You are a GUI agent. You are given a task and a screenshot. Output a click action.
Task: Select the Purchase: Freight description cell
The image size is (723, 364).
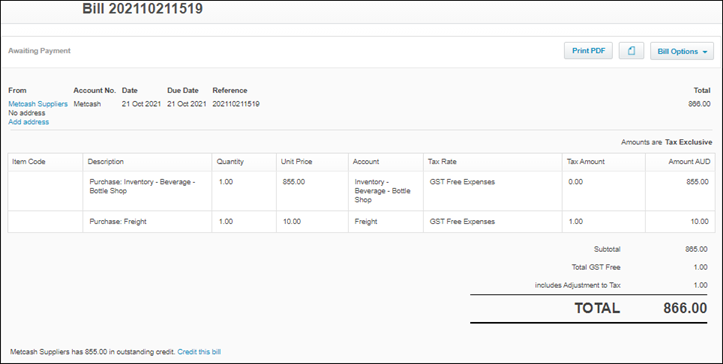pyautogui.click(x=147, y=221)
